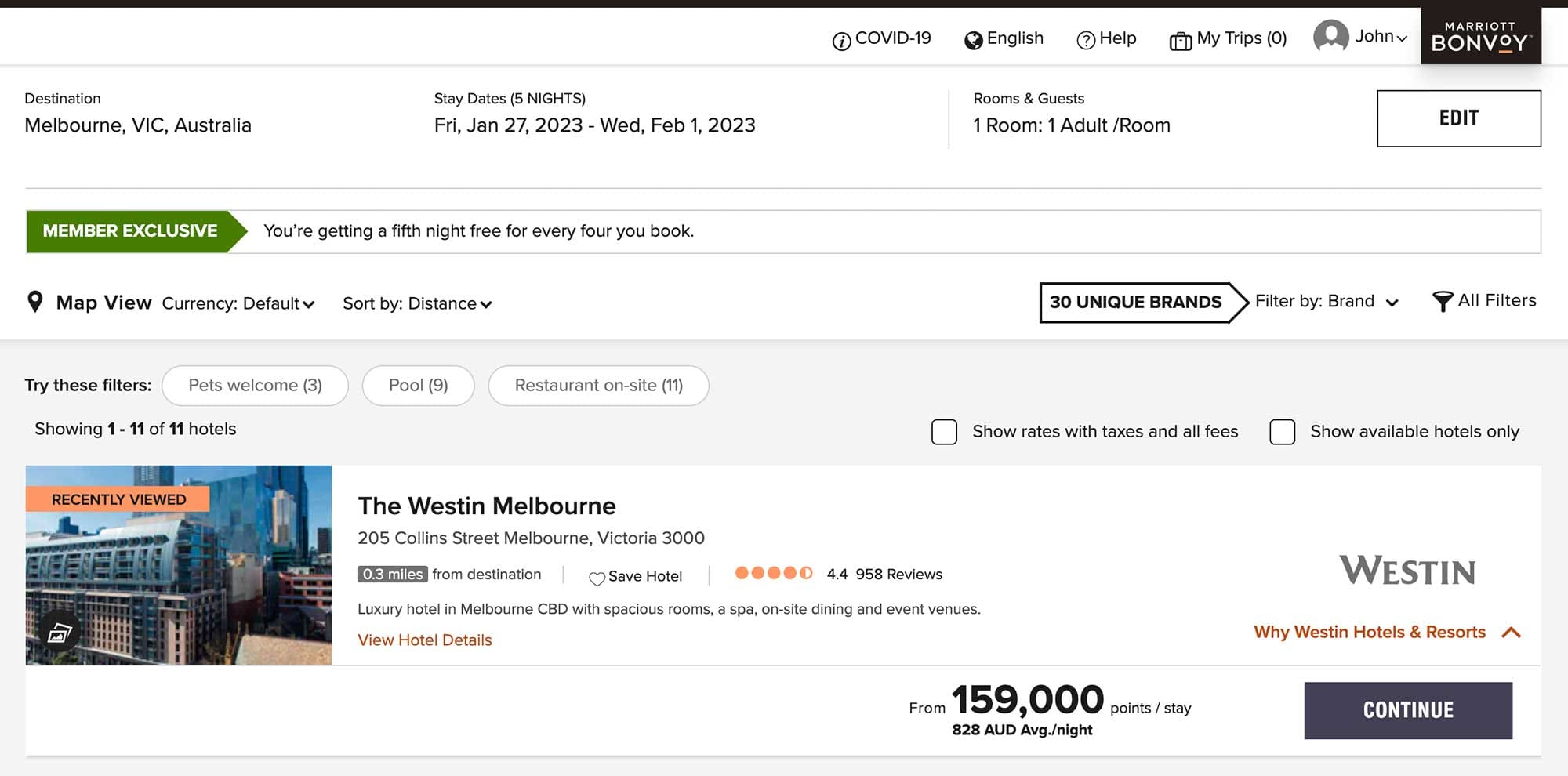Open Filter by Brand menu
Image resolution: width=1568 pixels, height=776 pixels.
tap(1327, 301)
